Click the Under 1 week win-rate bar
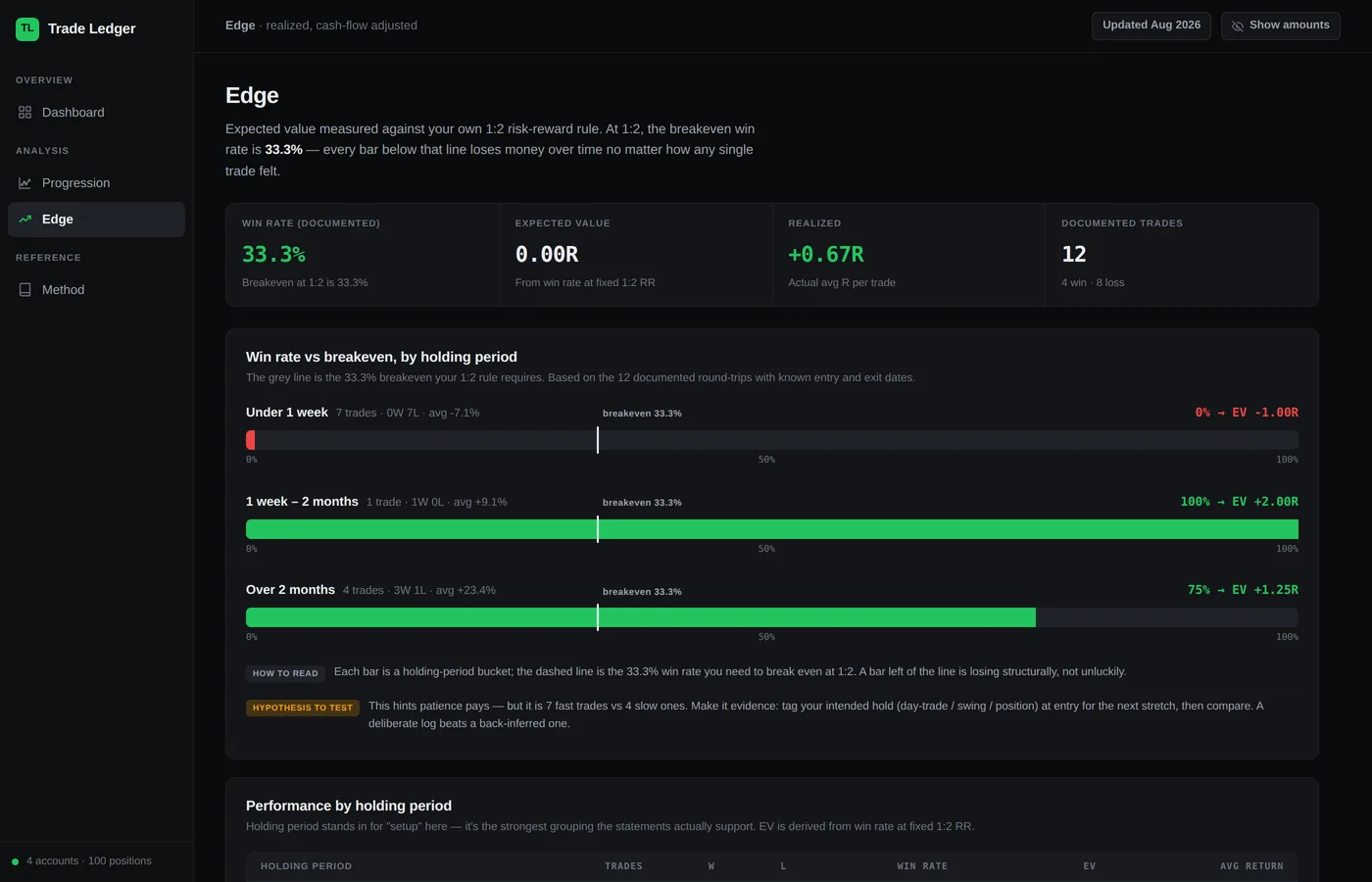1372x882 pixels. tap(772, 440)
